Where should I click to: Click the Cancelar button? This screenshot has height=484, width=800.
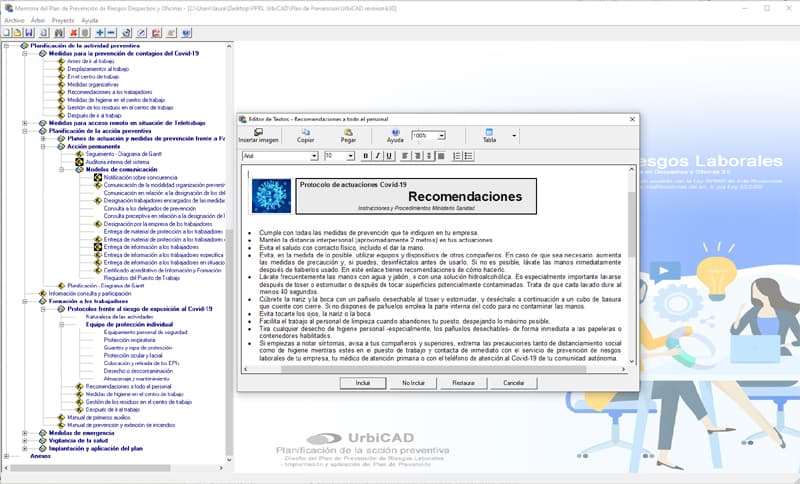[x=514, y=383]
